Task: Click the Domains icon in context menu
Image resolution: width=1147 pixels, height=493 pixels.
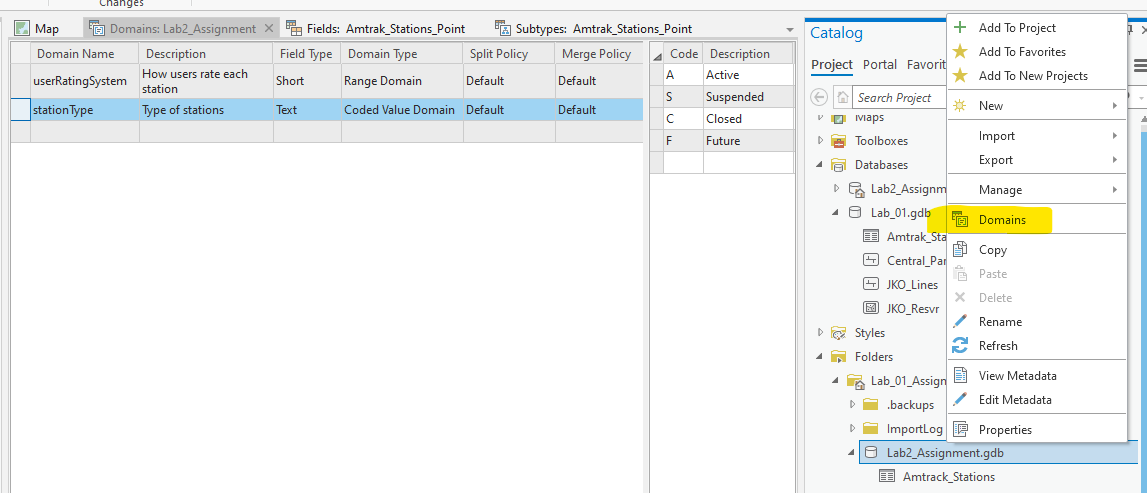Action: pos(960,220)
